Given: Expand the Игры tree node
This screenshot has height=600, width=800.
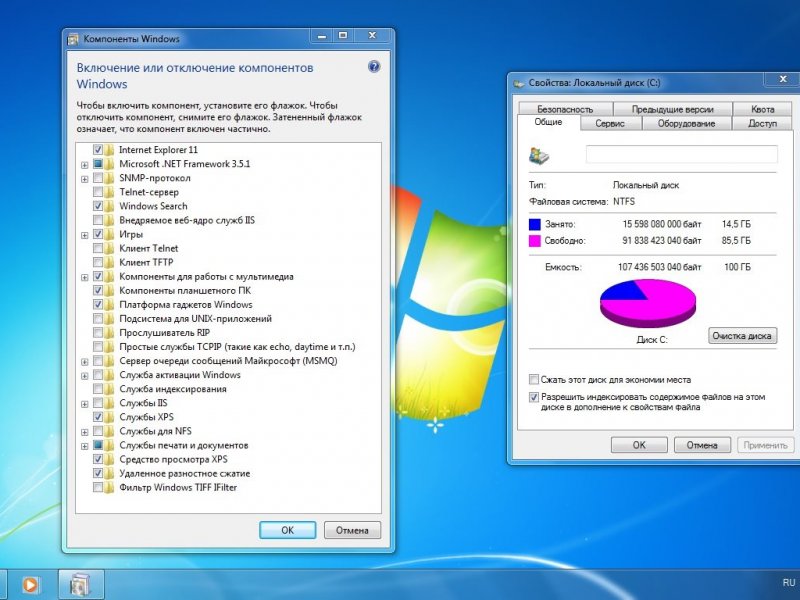Looking at the screenshot, I should tap(85, 235).
